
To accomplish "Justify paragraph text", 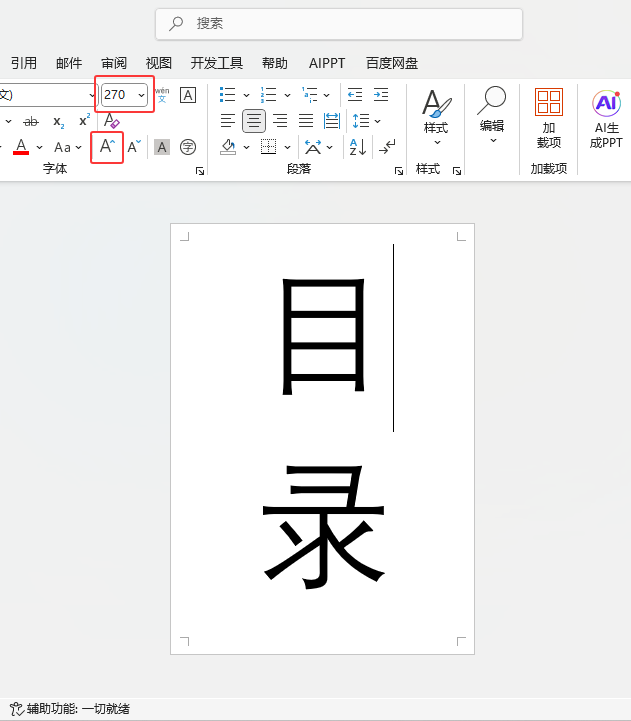I will [x=306, y=121].
